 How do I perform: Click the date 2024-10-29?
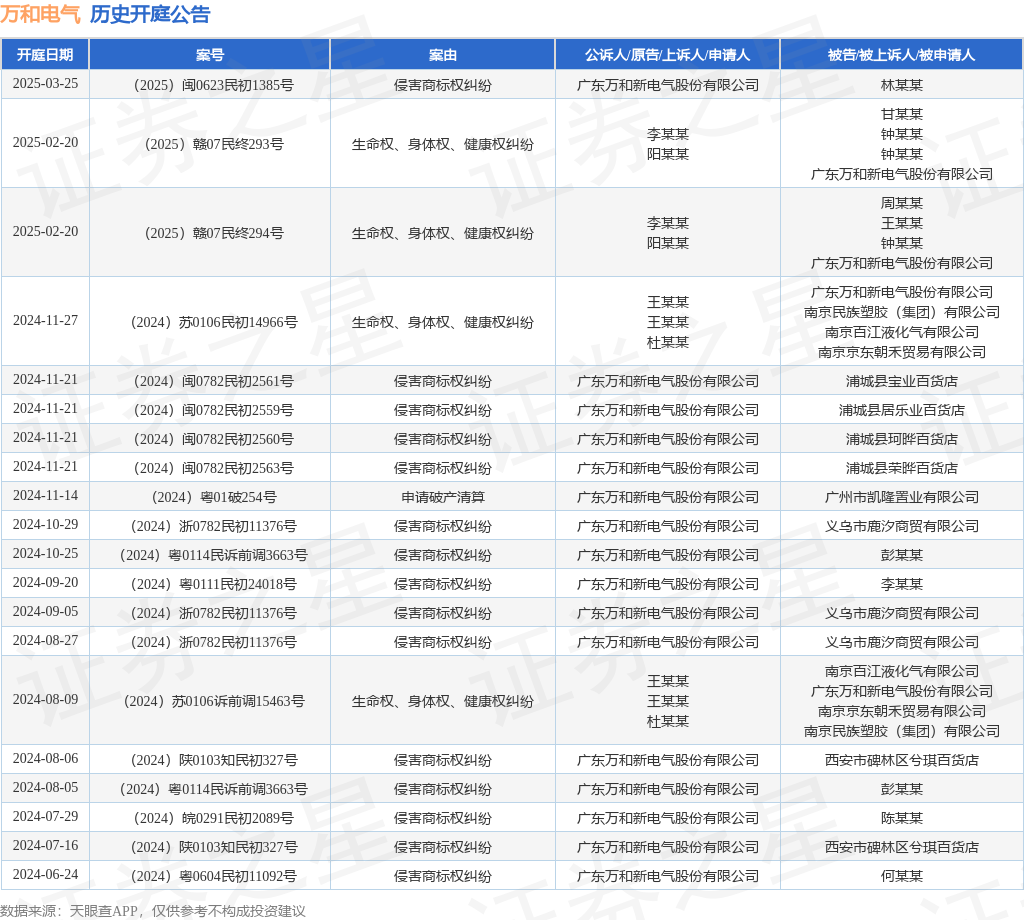click(45, 525)
